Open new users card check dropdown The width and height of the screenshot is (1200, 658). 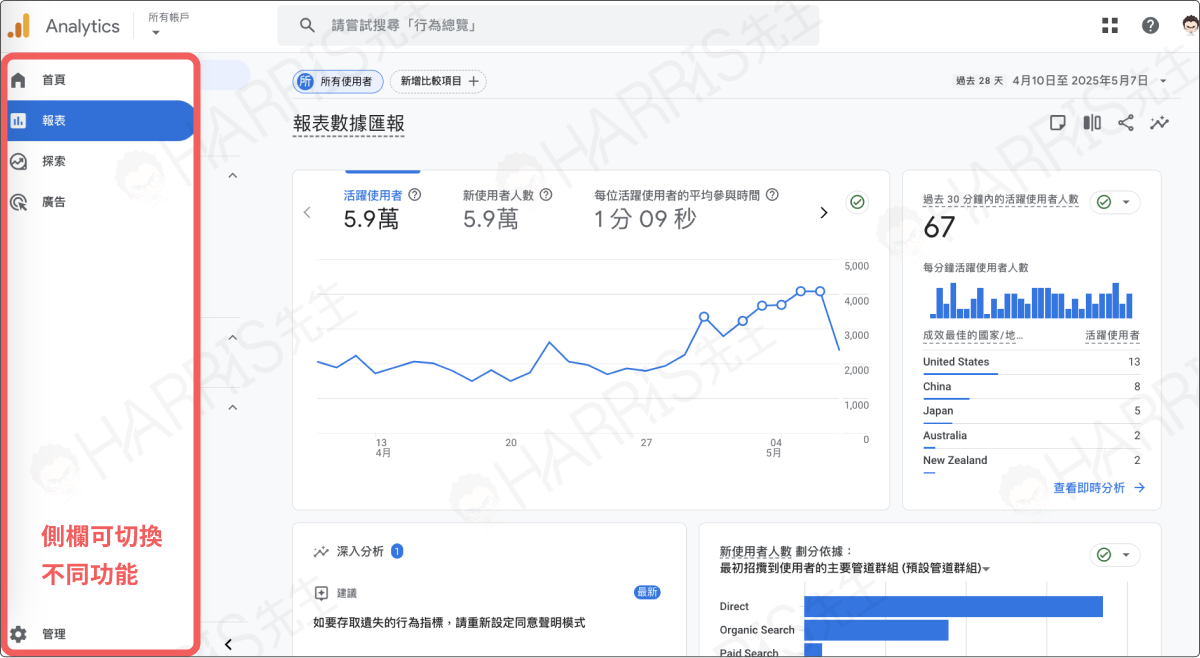click(x=1115, y=555)
